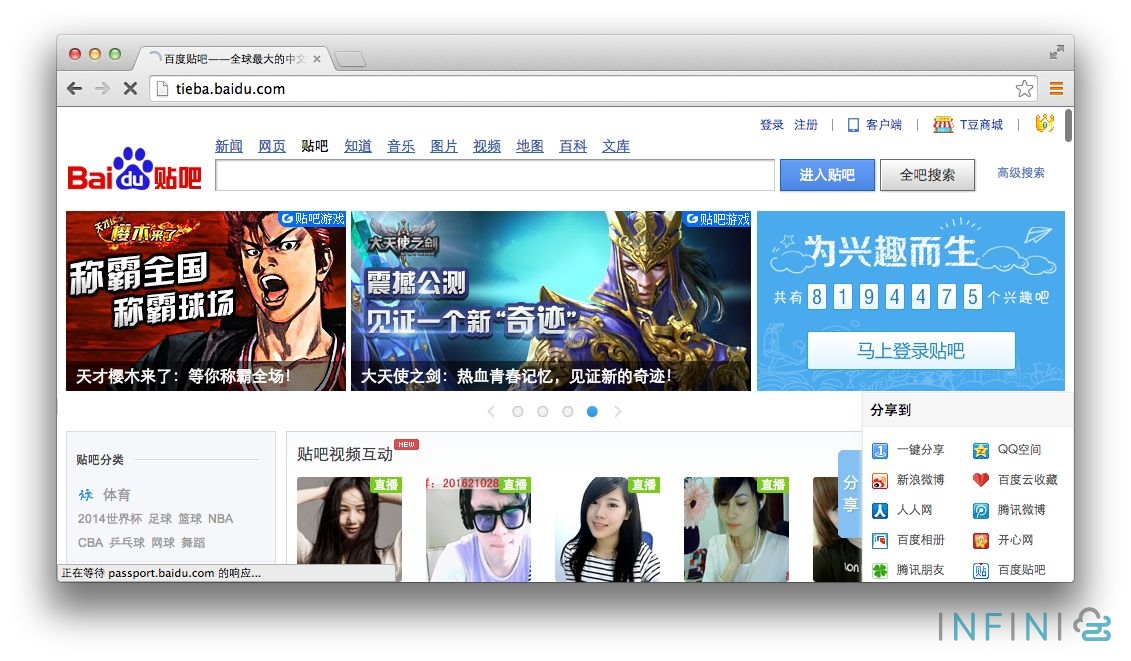
Task: Select the first carousel dot indicator
Action: (518, 411)
